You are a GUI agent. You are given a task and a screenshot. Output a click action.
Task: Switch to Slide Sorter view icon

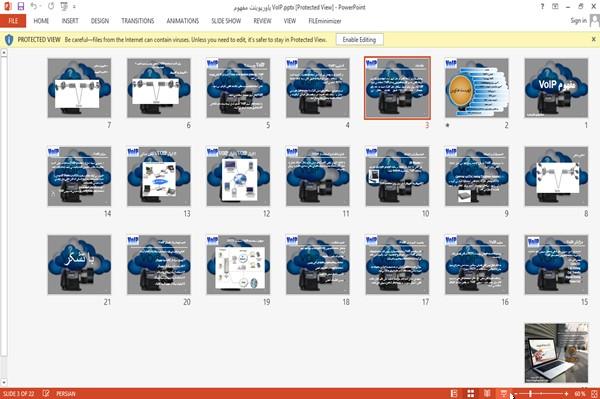click(471, 393)
